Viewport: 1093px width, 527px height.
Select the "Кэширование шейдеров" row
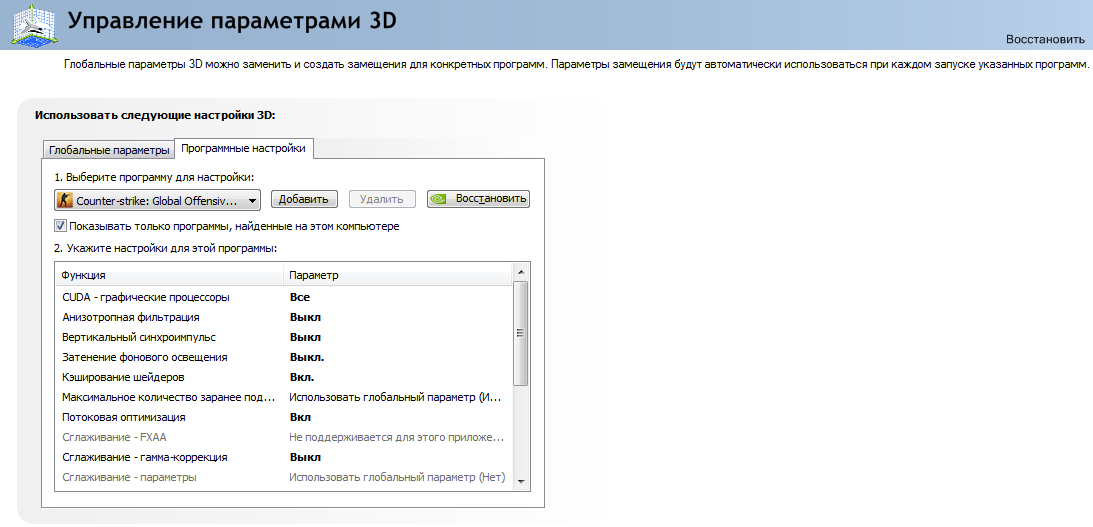[284, 378]
